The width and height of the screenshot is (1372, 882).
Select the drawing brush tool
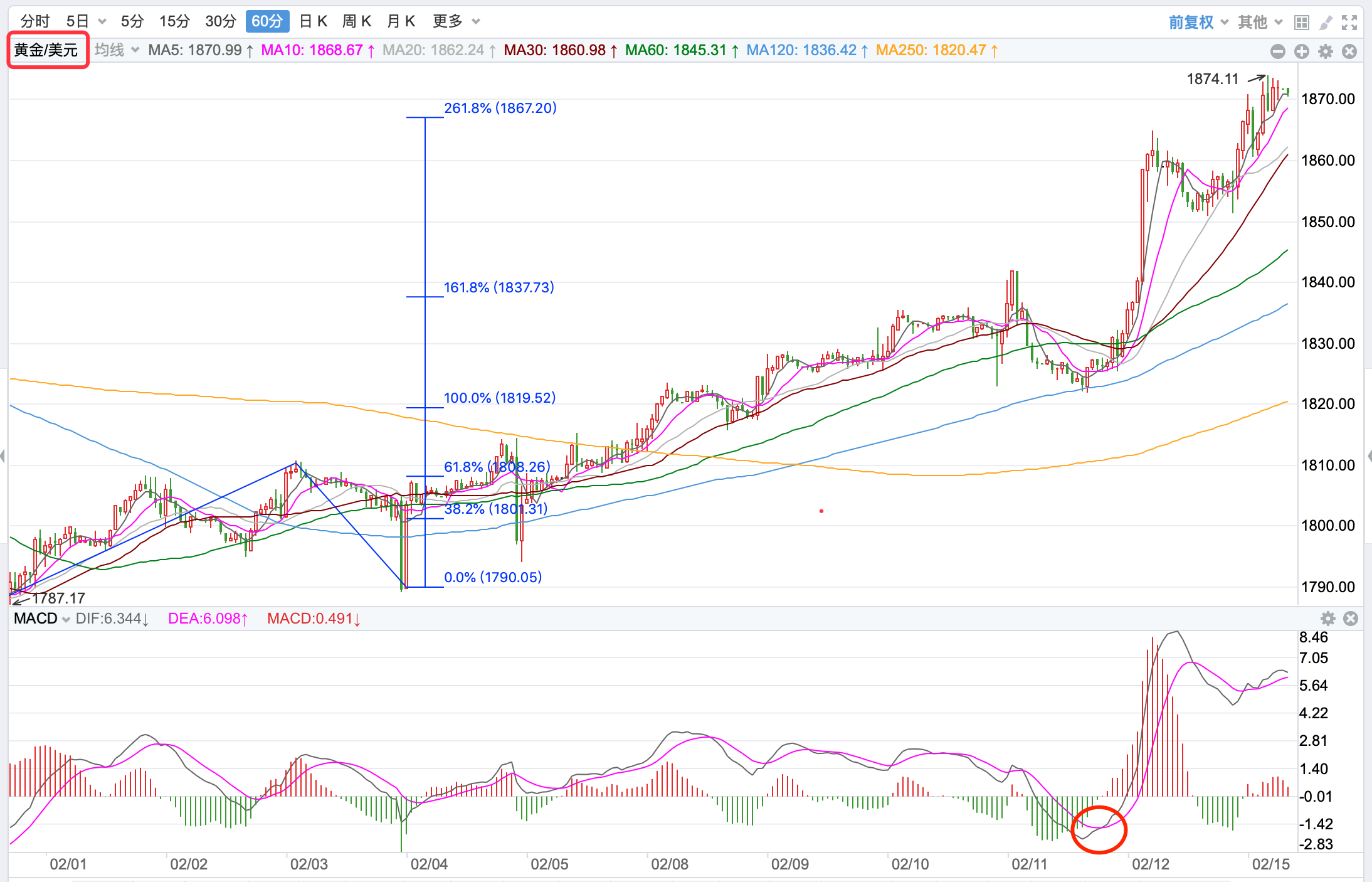click(1325, 23)
